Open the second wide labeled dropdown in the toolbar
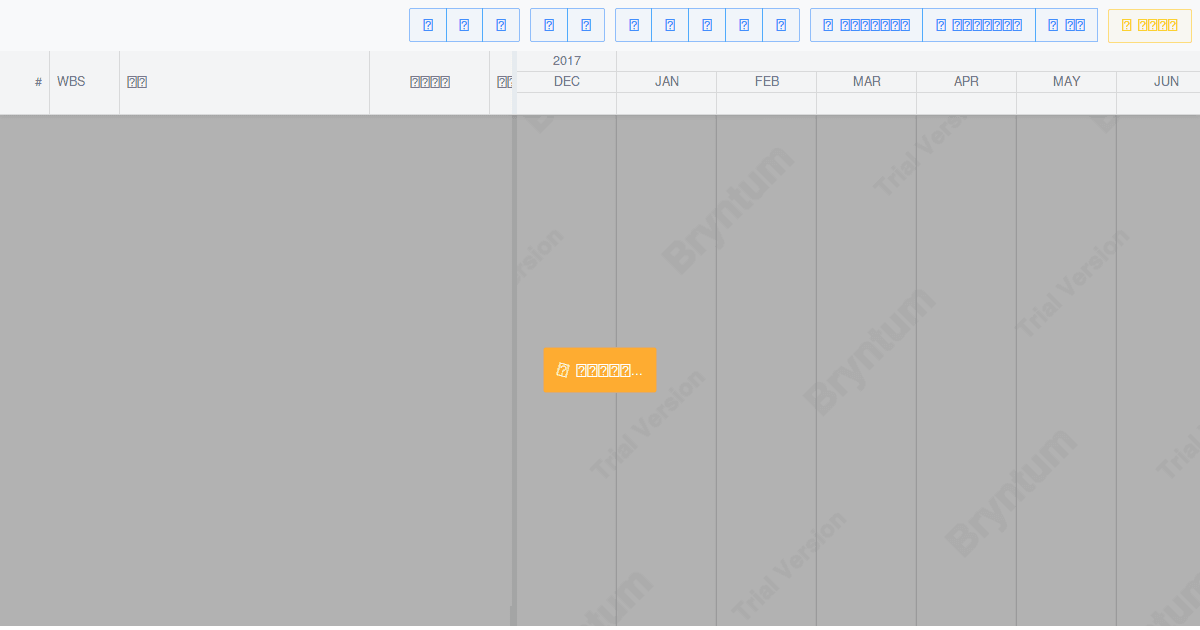This screenshot has width=1200, height=630. [x=979, y=24]
